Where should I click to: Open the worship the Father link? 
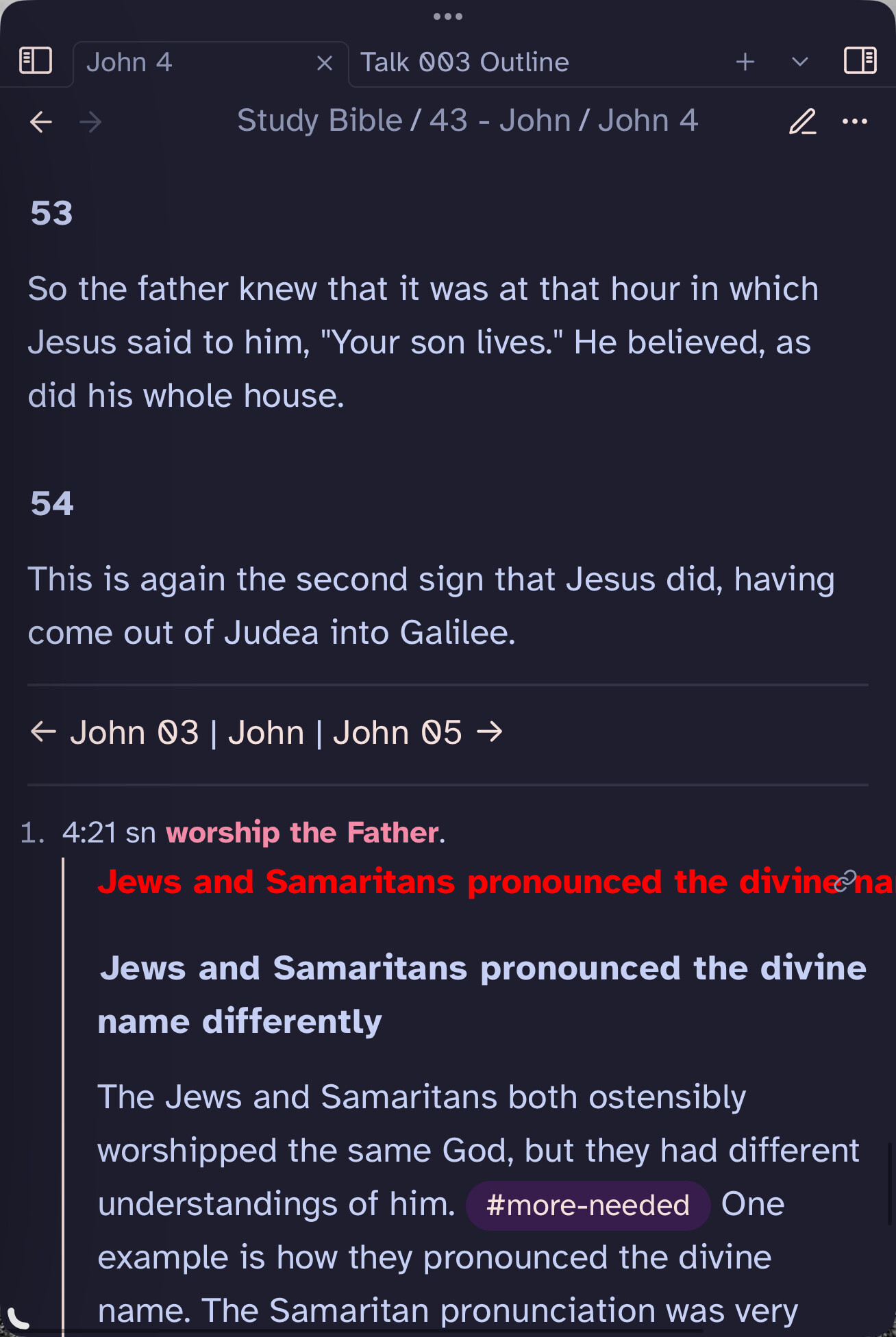(302, 833)
